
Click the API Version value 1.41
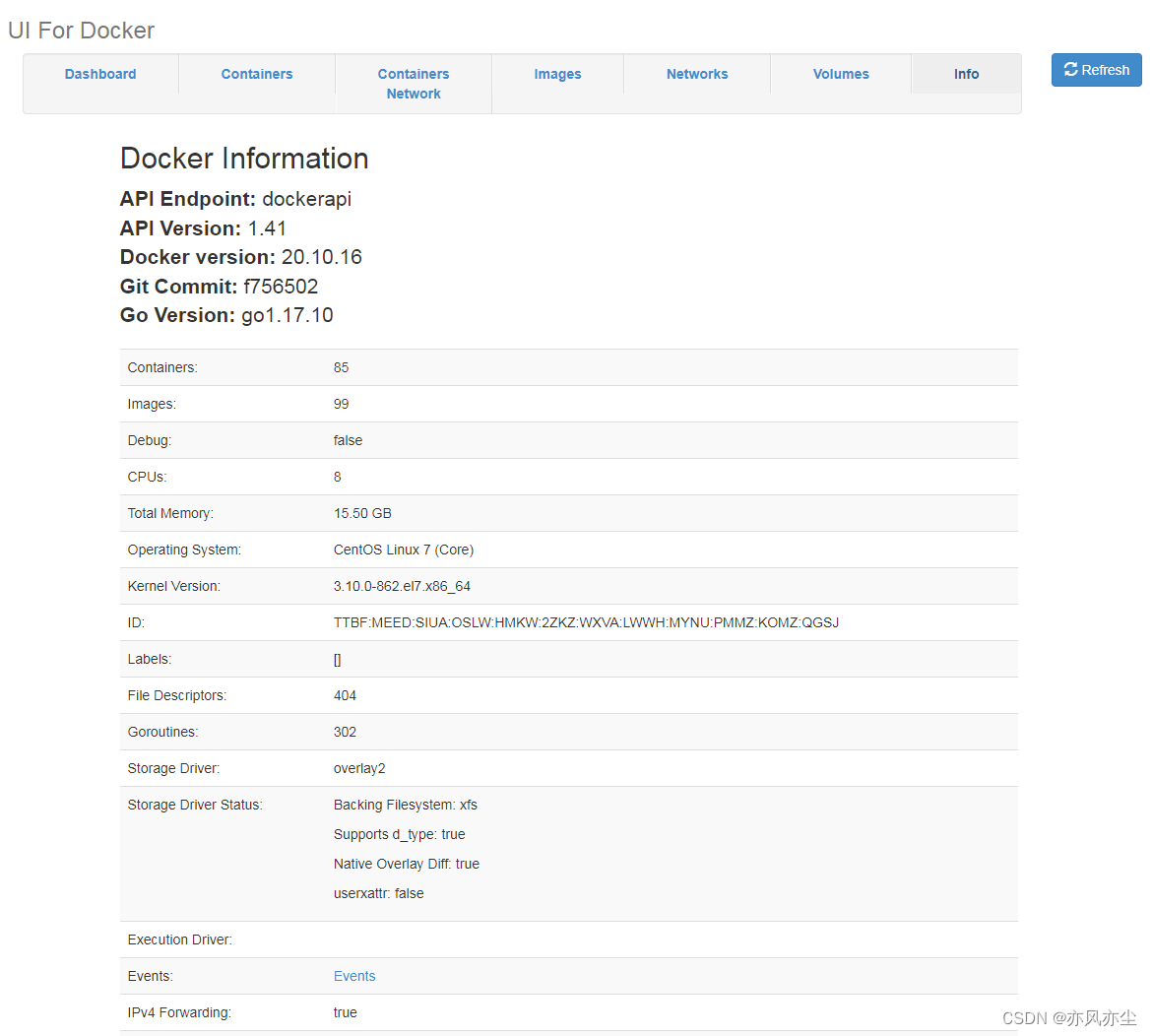tap(267, 228)
